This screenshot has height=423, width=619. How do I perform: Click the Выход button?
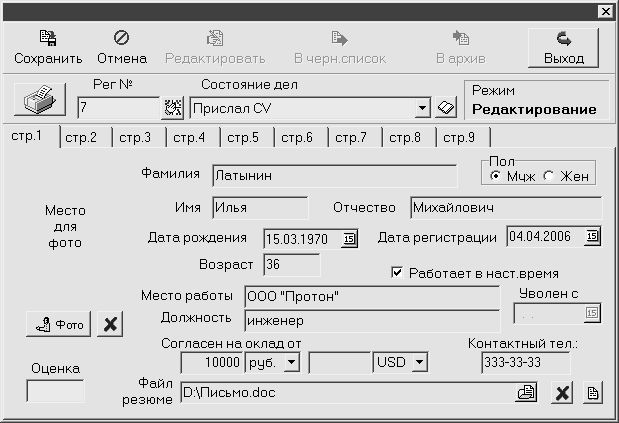(x=563, y=48)
